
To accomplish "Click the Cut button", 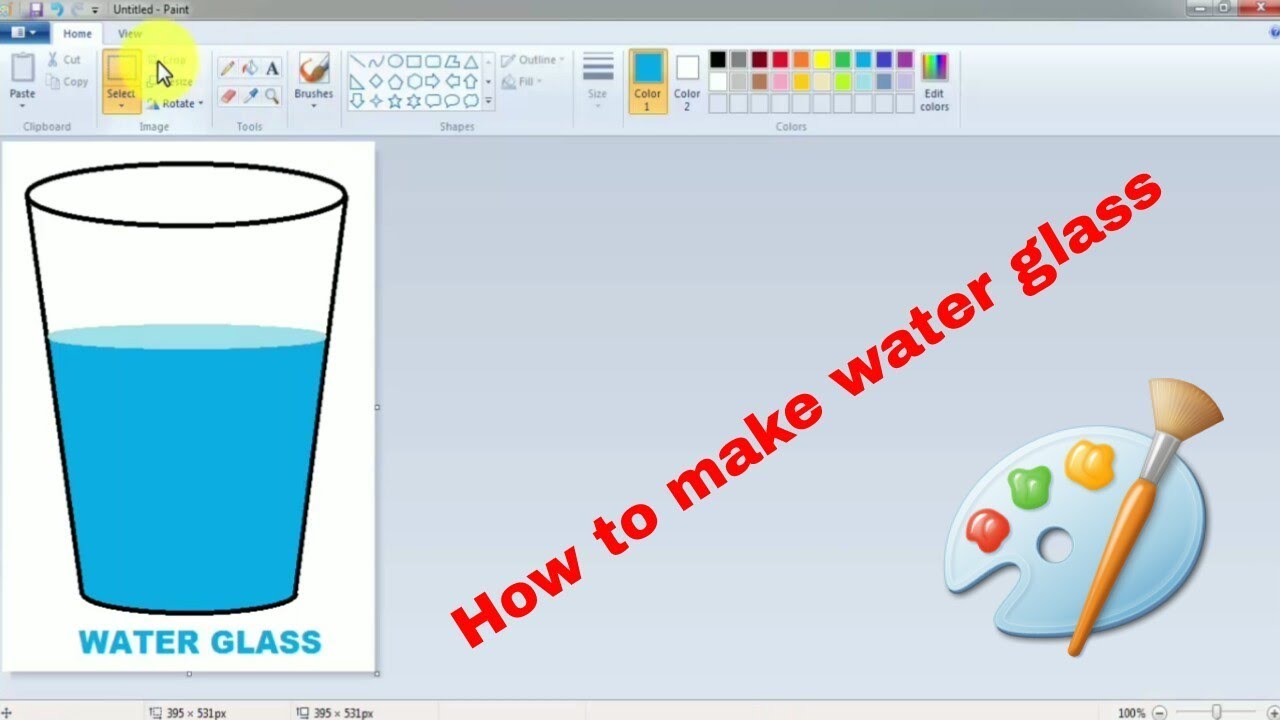I will pos(64,60).
